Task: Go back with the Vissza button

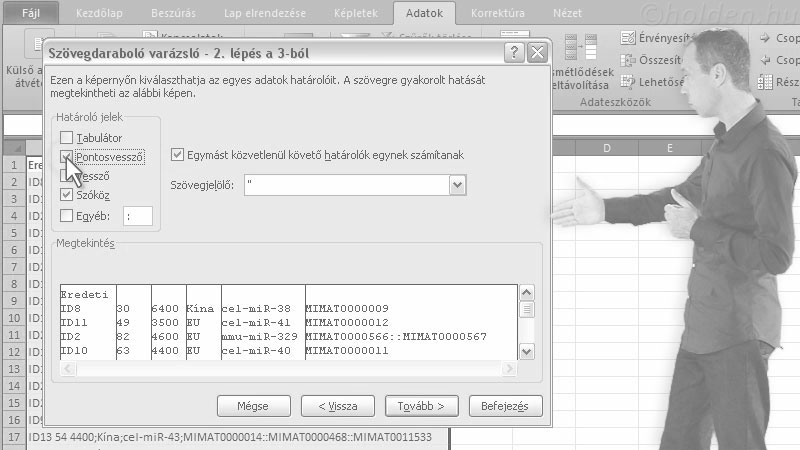Action: click(x=338, y=406)
